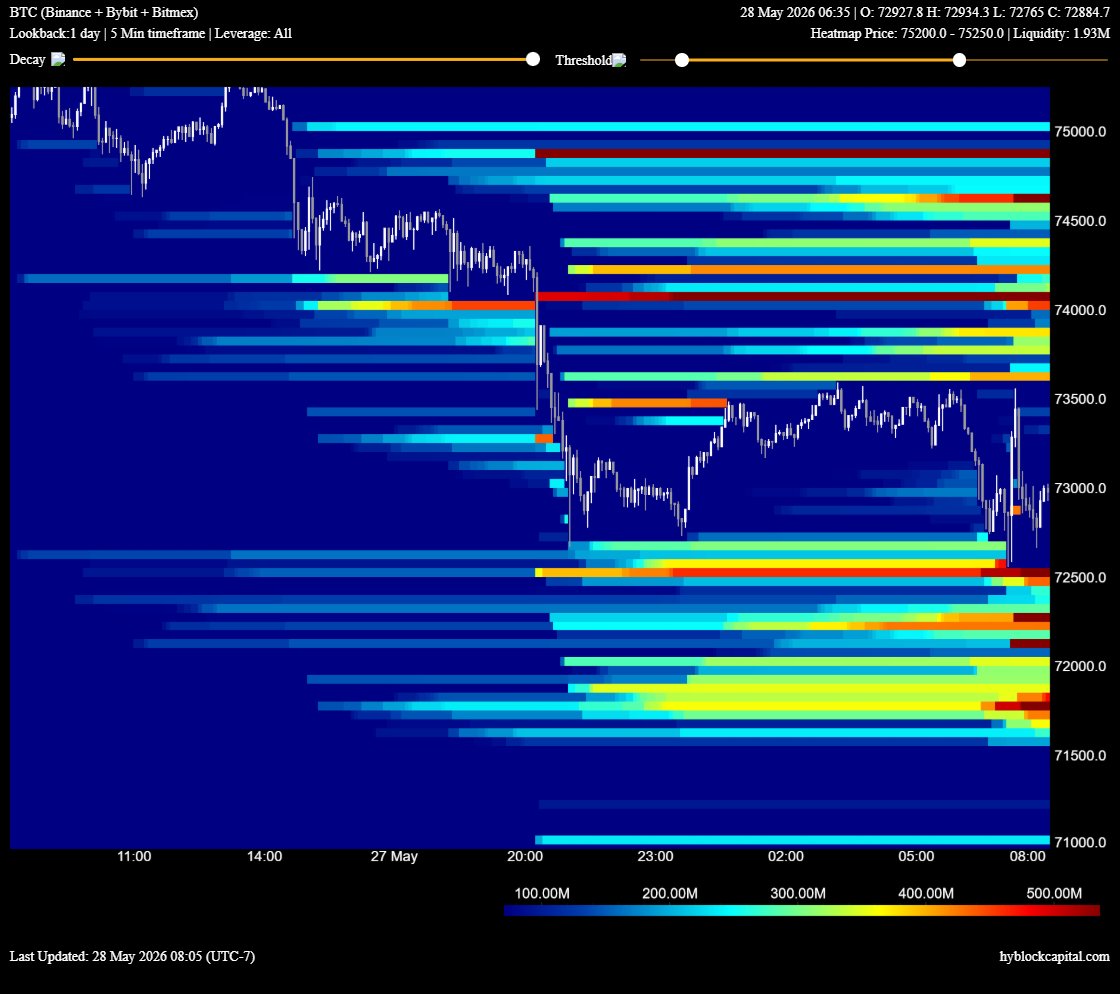Click the 72500.0 price axis label
This screenshot has height=994, width=1120.
click(1080, 577)
